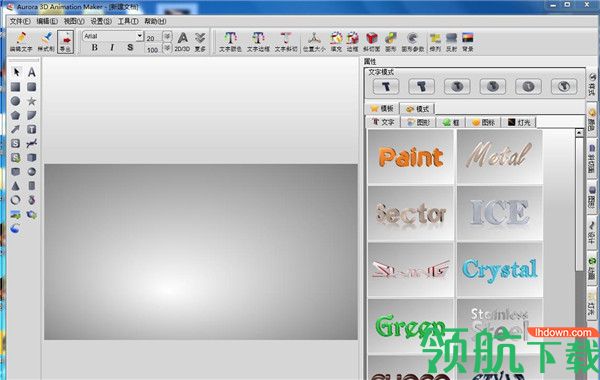Screen dimensions: 600x380
Task: Switch to the 模式 mode tab
Action: (x=417, y=109)
